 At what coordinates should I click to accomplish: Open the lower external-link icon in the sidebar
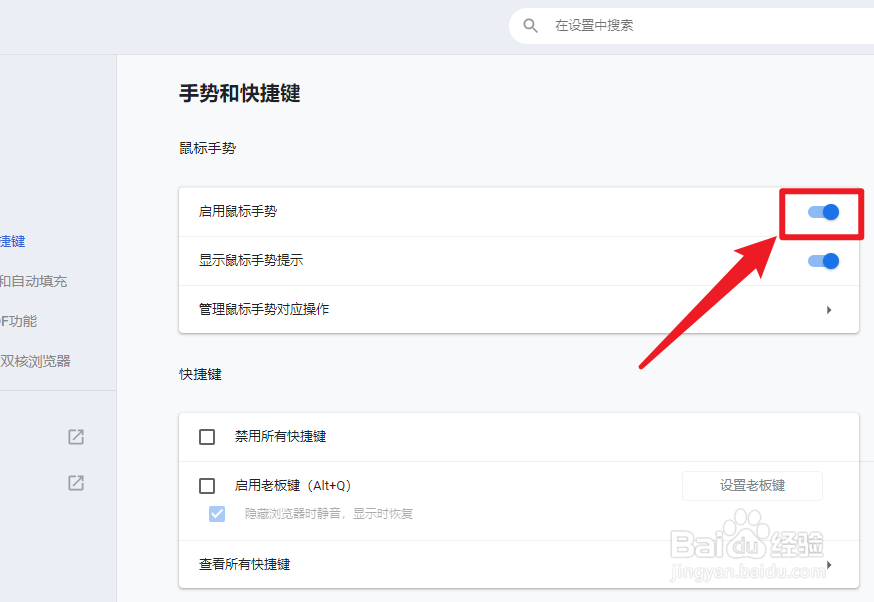[76, 483]
